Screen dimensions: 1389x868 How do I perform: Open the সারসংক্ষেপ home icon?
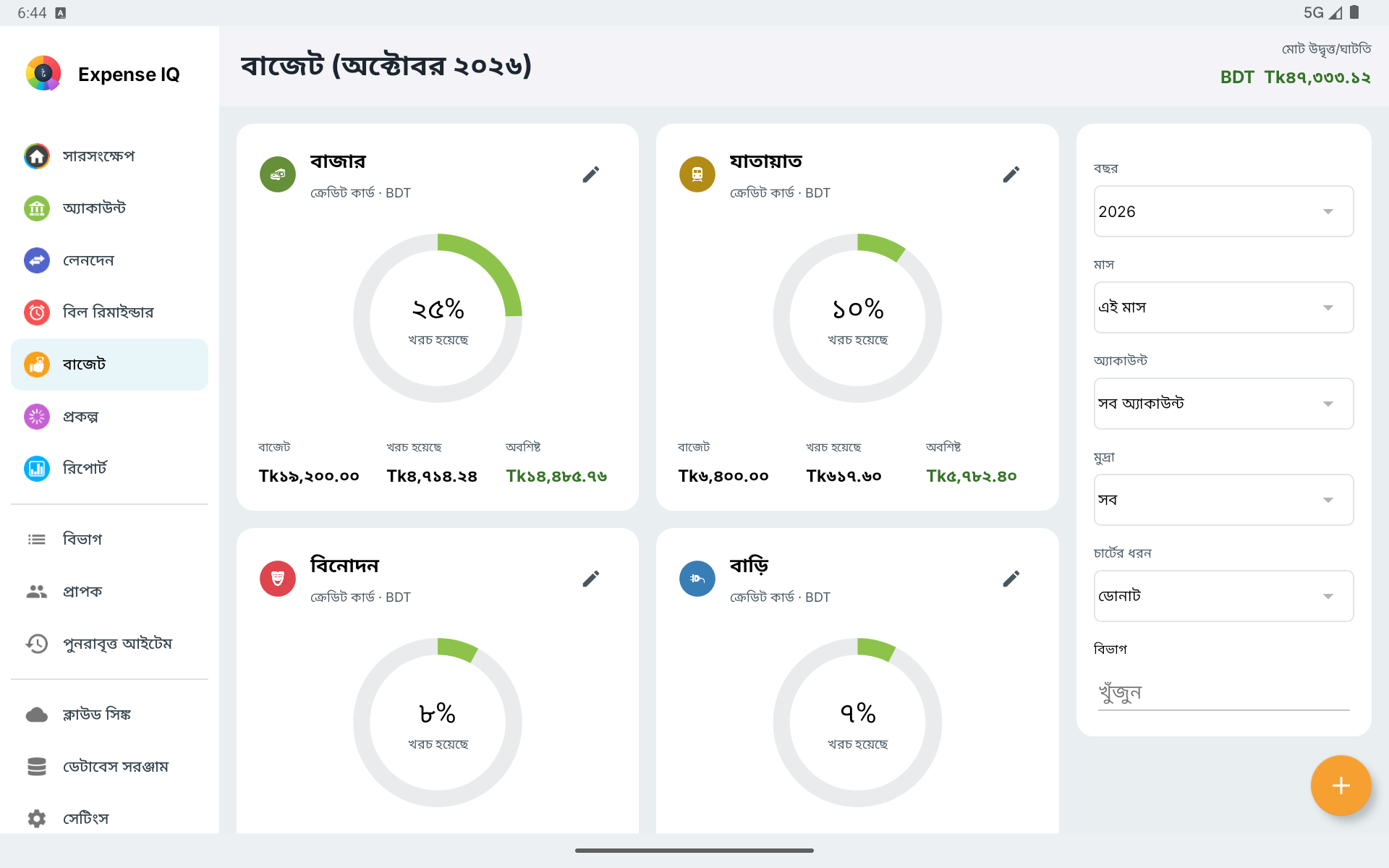pyautogui.click(x=37, y=156)
